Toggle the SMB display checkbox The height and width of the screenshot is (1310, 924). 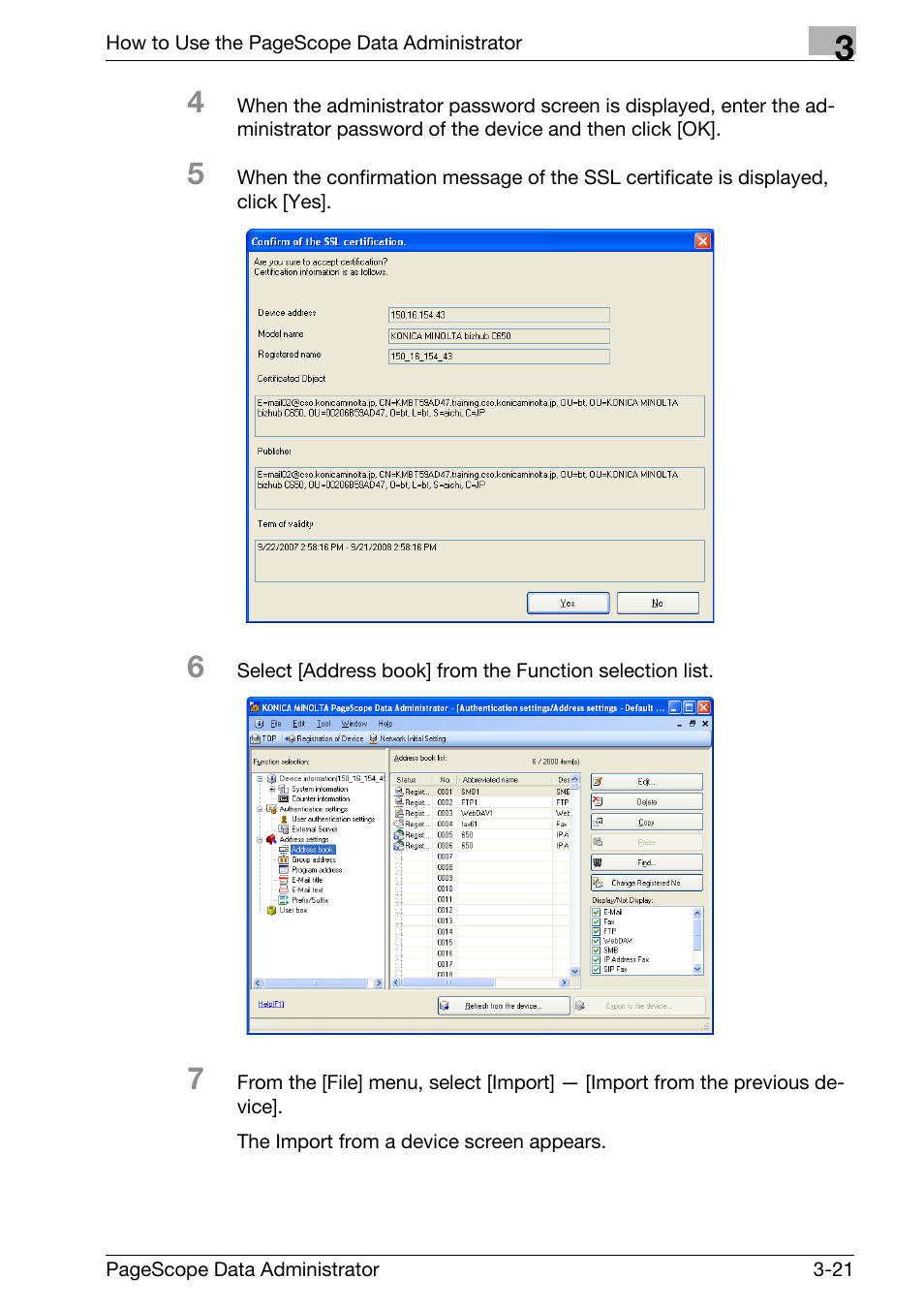(597, 951)
